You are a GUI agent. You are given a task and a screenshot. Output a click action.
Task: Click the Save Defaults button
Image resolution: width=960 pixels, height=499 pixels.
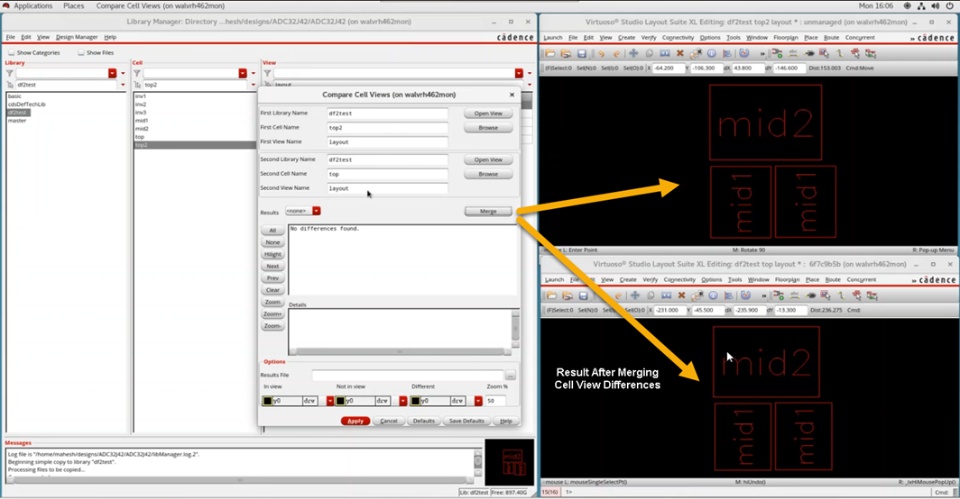point(466,421)
